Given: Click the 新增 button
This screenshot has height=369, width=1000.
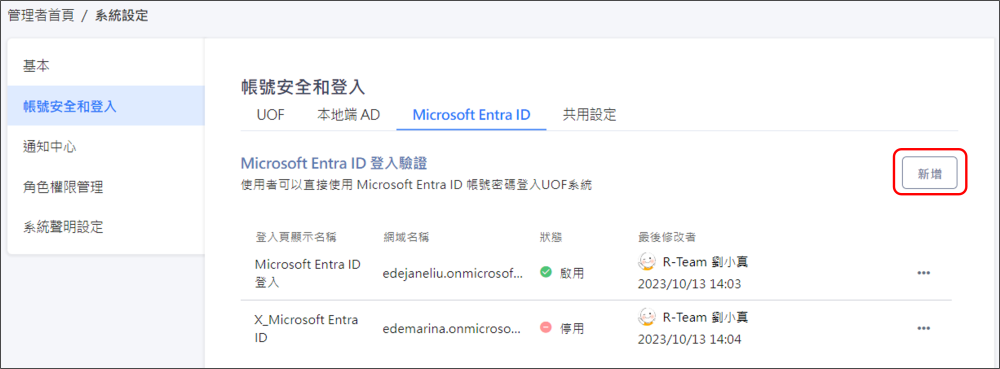Looking at the screenshot, I should 930,173.
